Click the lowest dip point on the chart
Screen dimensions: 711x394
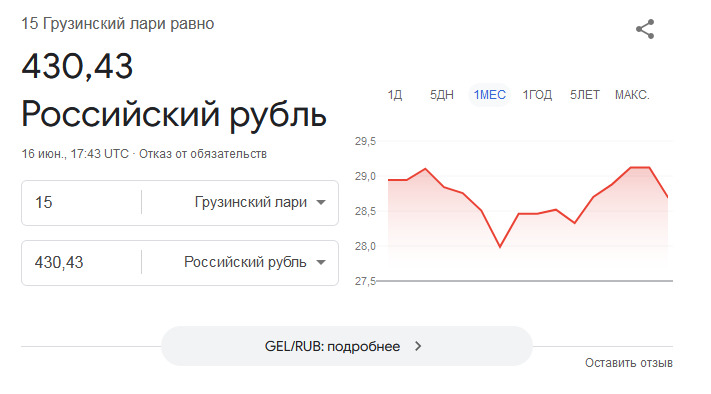(500, 246)
